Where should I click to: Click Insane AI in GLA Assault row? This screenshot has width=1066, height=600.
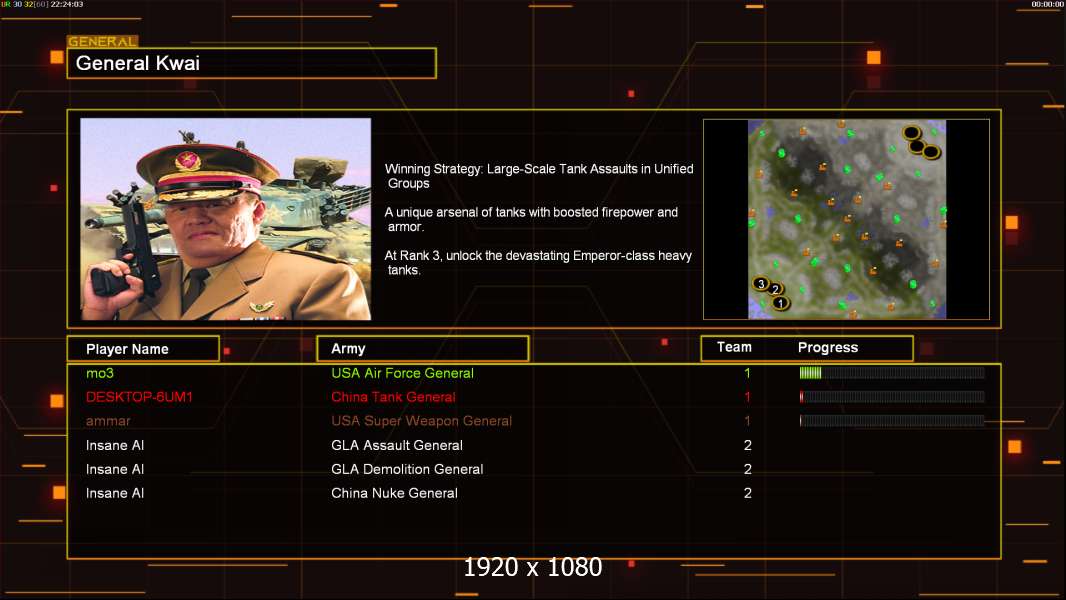[x=115, y=445]
